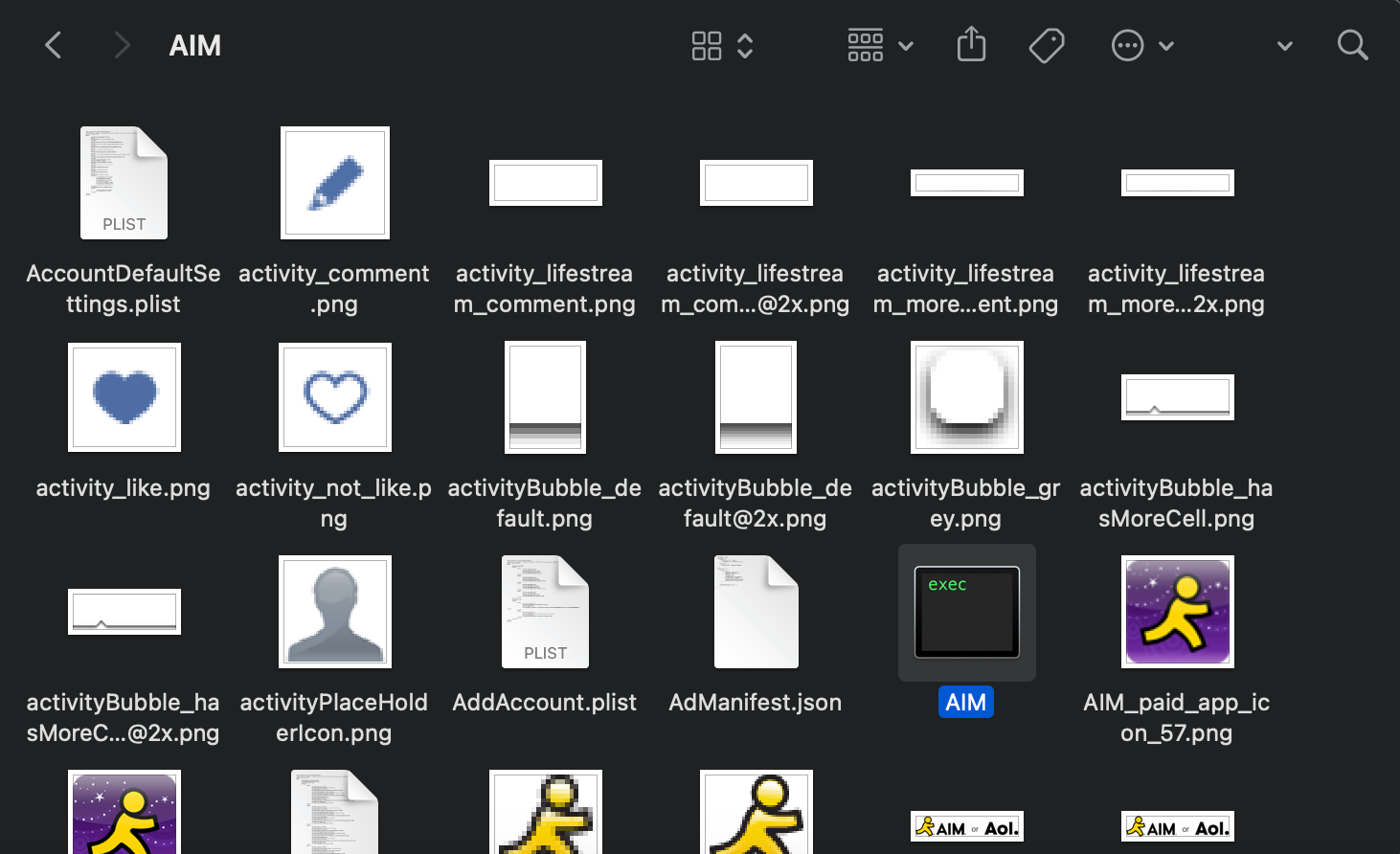This screenshot has width=1400, height=854.
Task: Click the activityPlaceHolderIcon.png file name
Action: point(334,718)
